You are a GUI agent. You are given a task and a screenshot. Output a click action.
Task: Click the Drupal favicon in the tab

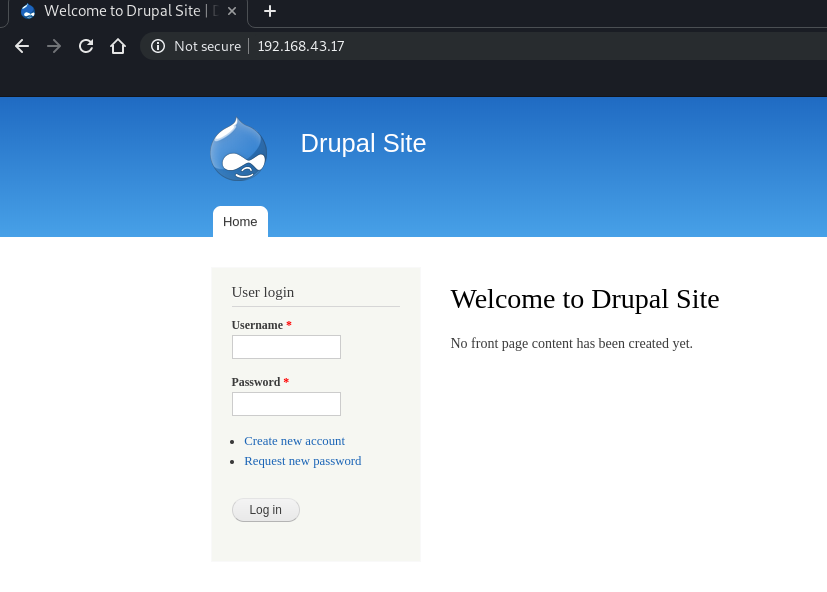(x=28, y=11)
